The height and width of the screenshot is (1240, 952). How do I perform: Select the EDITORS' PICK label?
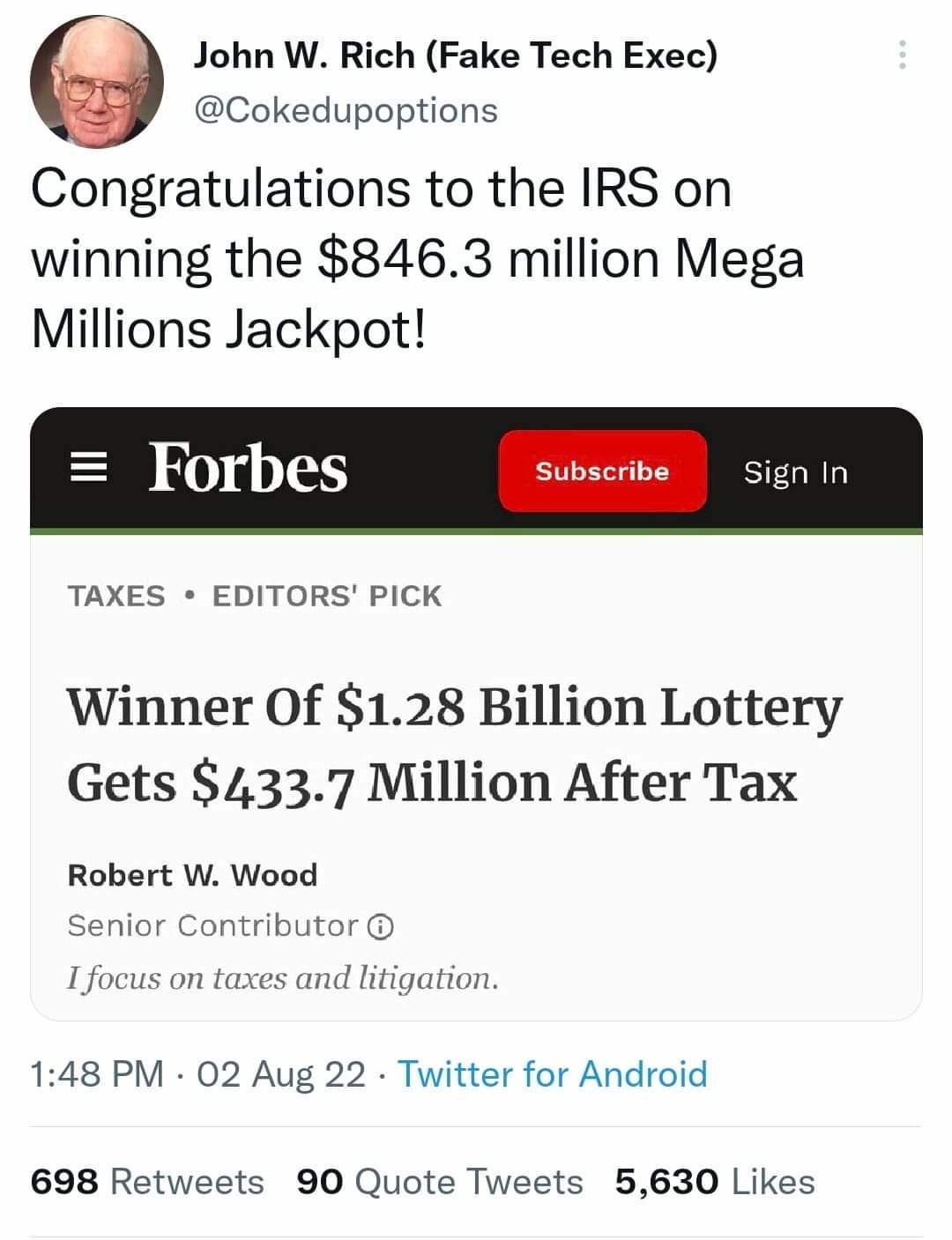(x=326, y=595)
